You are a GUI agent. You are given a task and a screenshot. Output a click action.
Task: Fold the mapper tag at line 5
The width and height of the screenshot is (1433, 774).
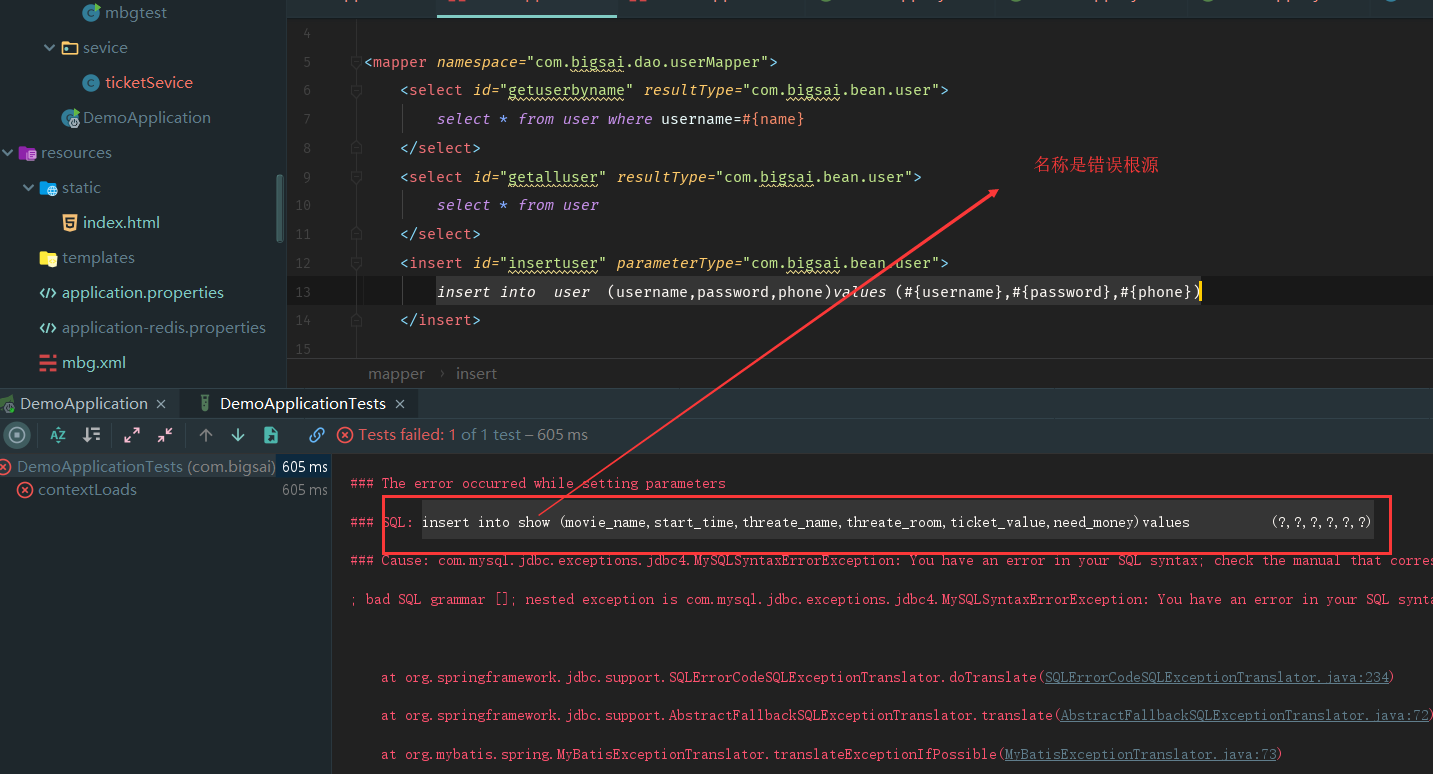[355, 62]
